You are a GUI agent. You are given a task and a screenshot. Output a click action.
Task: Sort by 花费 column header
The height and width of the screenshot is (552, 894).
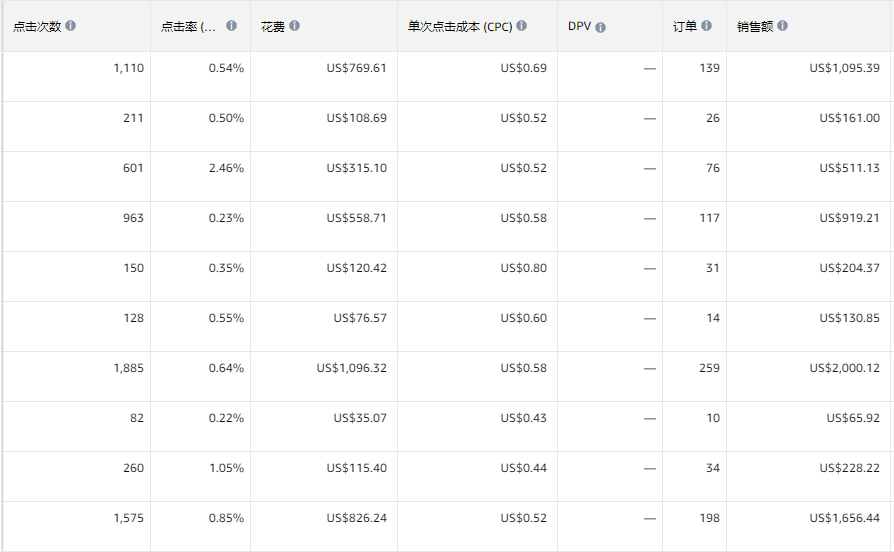tap(273, 26)
